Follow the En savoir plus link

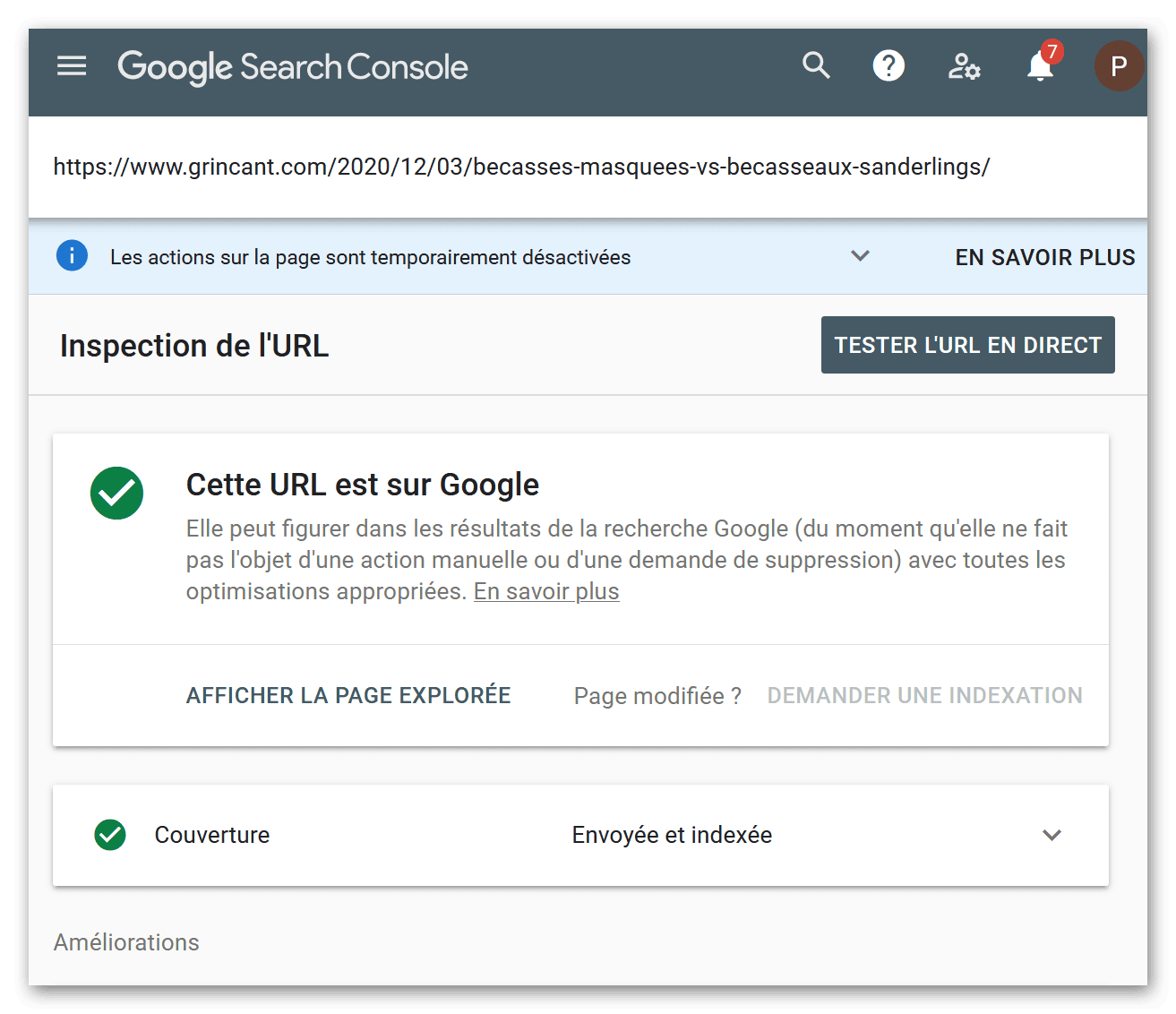[546, 591]
